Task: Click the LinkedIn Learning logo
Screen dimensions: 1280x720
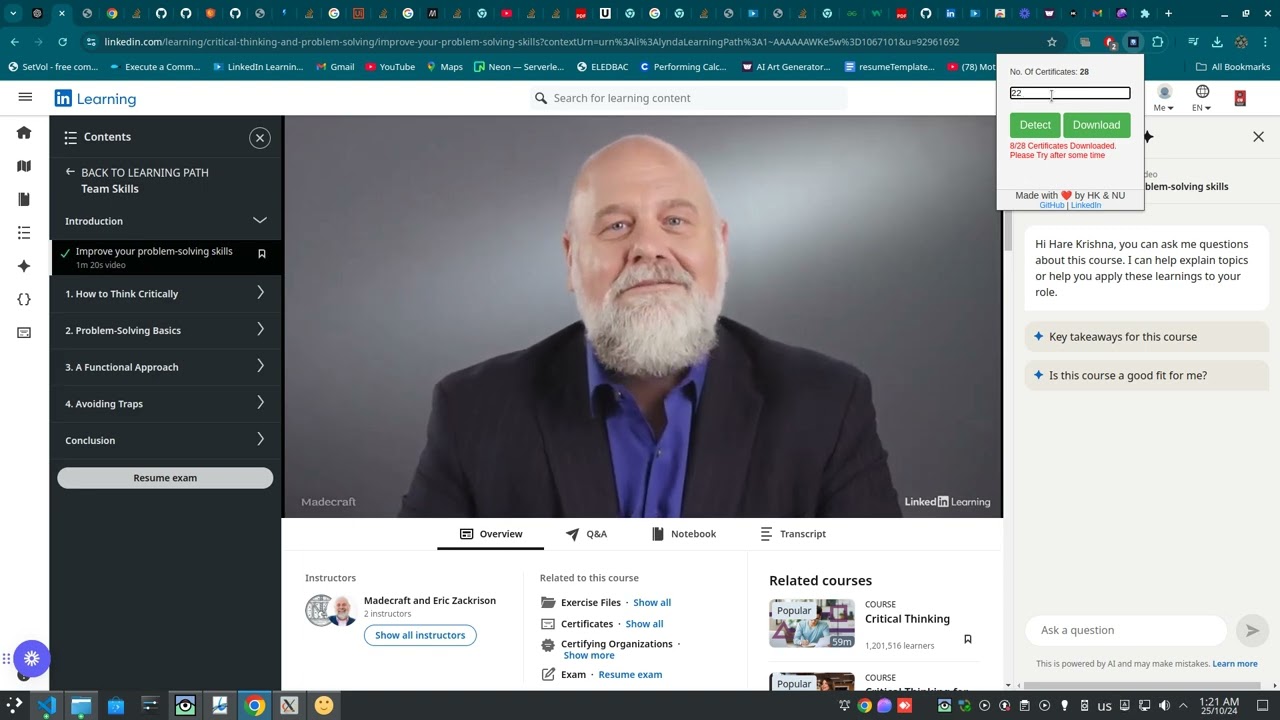Action: coord(95,99)
